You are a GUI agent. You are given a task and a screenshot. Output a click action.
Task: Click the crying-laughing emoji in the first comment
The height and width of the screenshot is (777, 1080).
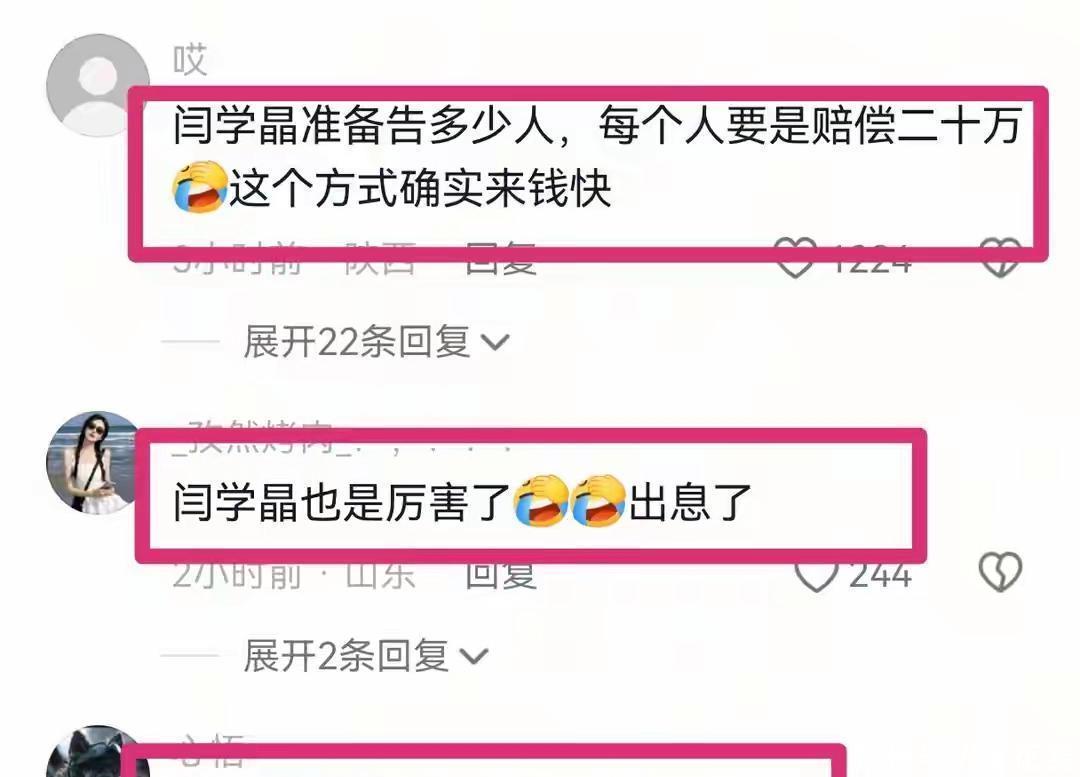click(x=200, y=187)
